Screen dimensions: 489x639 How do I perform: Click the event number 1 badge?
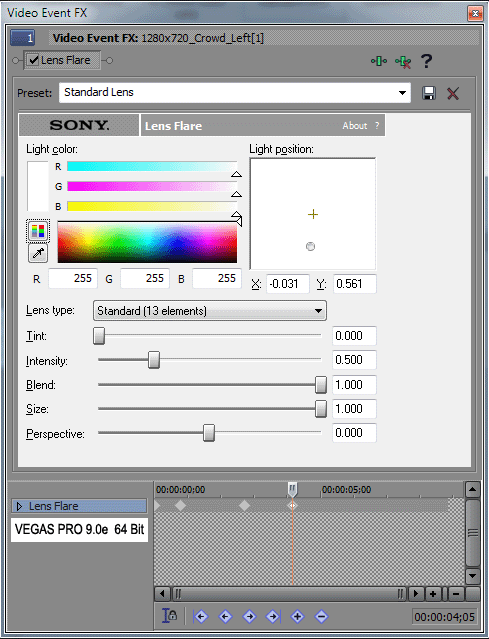point(23,38)
